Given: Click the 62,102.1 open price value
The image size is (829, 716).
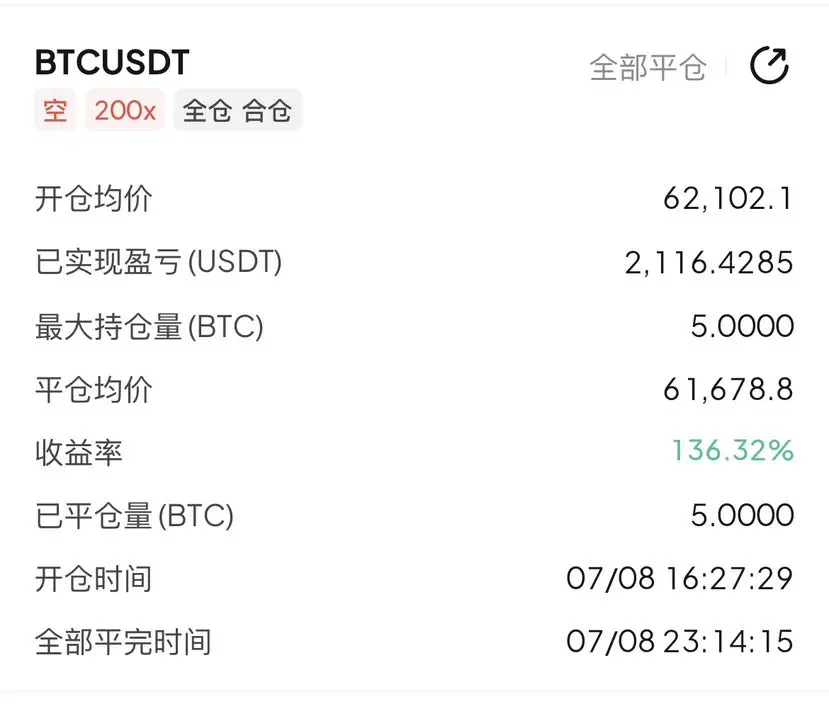Looking at the screenshot, I should (727, 199).
